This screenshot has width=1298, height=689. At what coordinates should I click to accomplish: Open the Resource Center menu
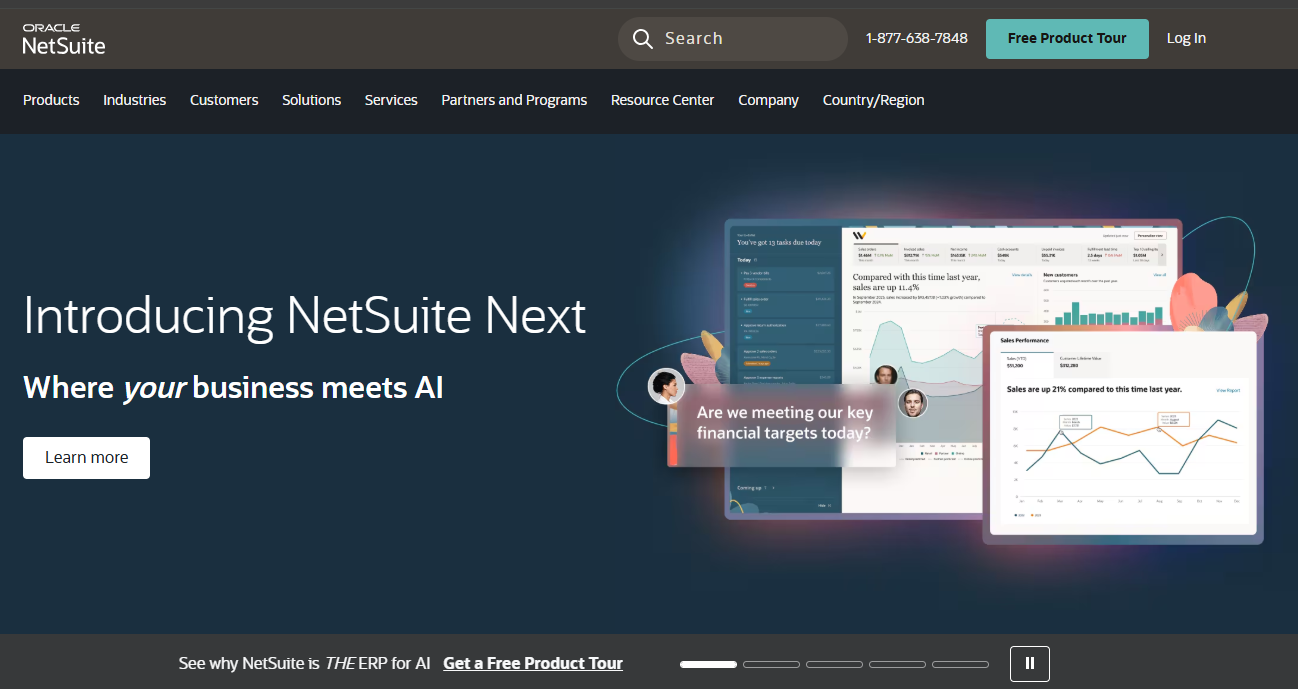tap(662, 100)
